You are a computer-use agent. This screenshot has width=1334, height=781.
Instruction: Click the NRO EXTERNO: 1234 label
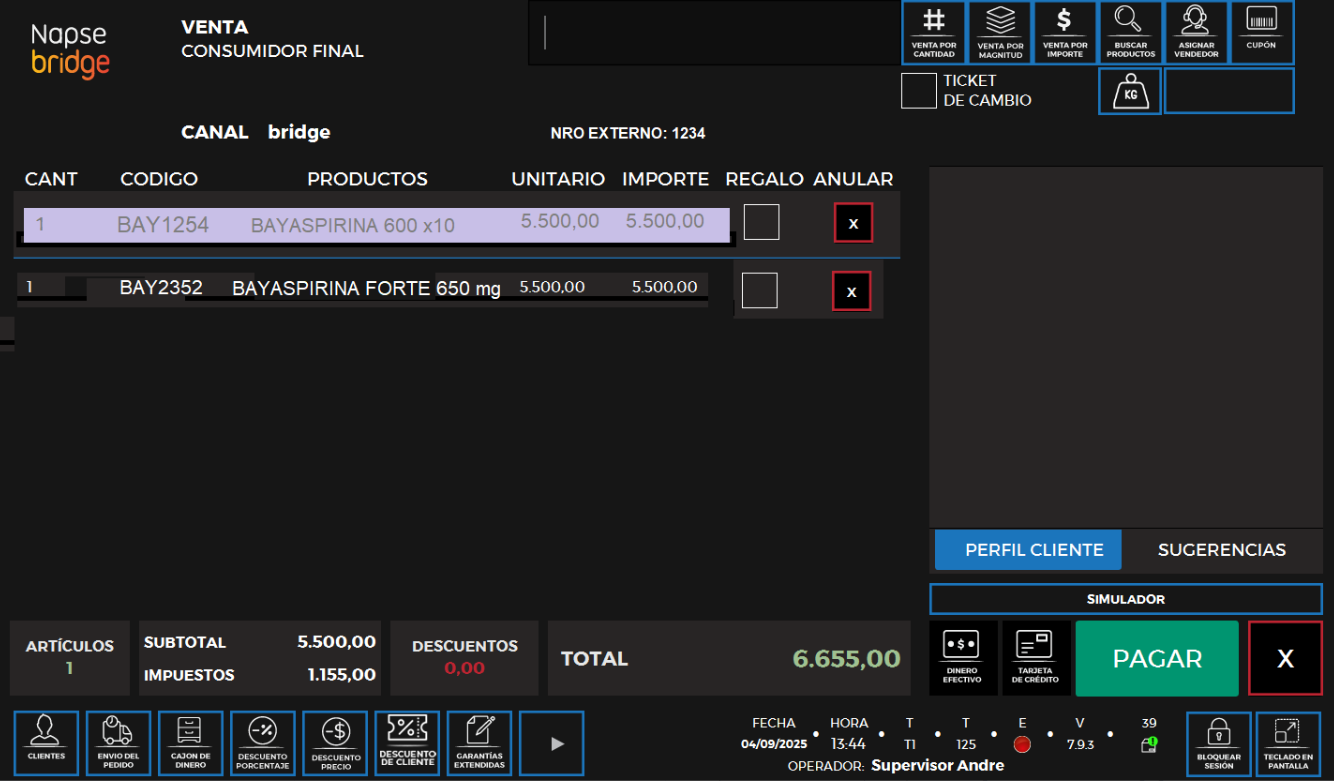click(x=627, y=133)
